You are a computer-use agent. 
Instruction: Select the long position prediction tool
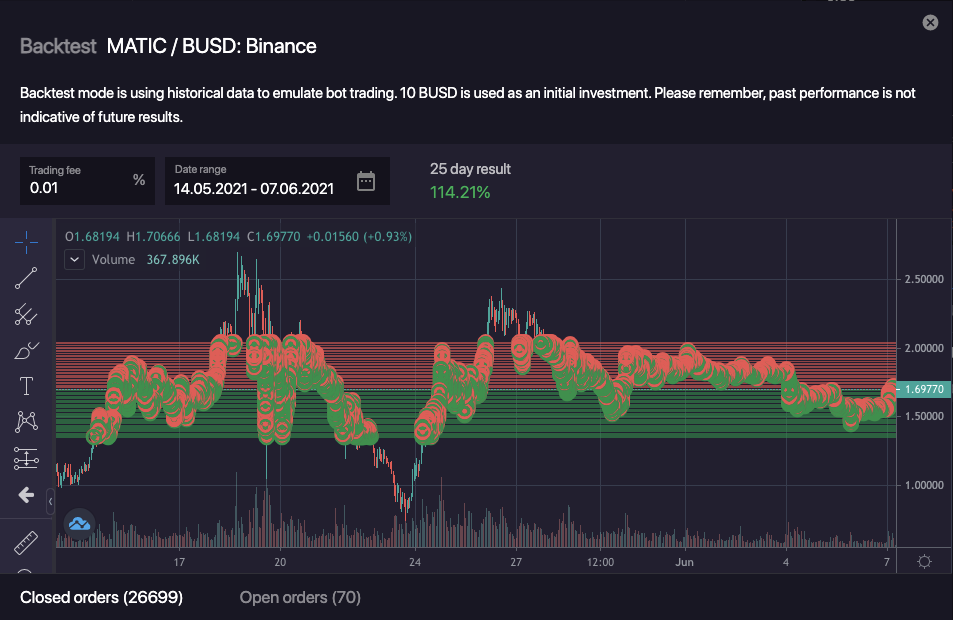click(x=27, y=458)
